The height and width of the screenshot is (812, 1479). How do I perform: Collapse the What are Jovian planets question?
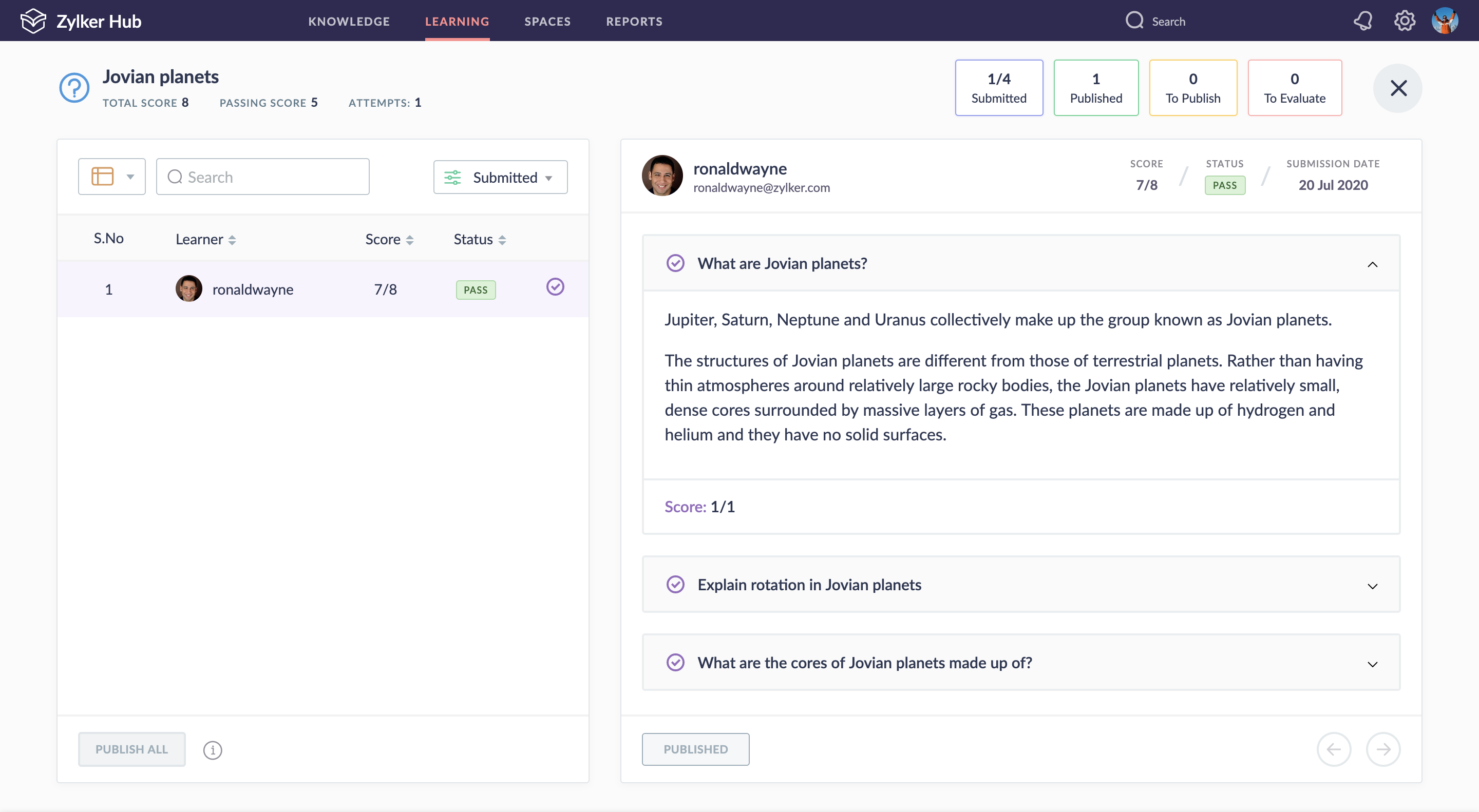(1372, 264)
